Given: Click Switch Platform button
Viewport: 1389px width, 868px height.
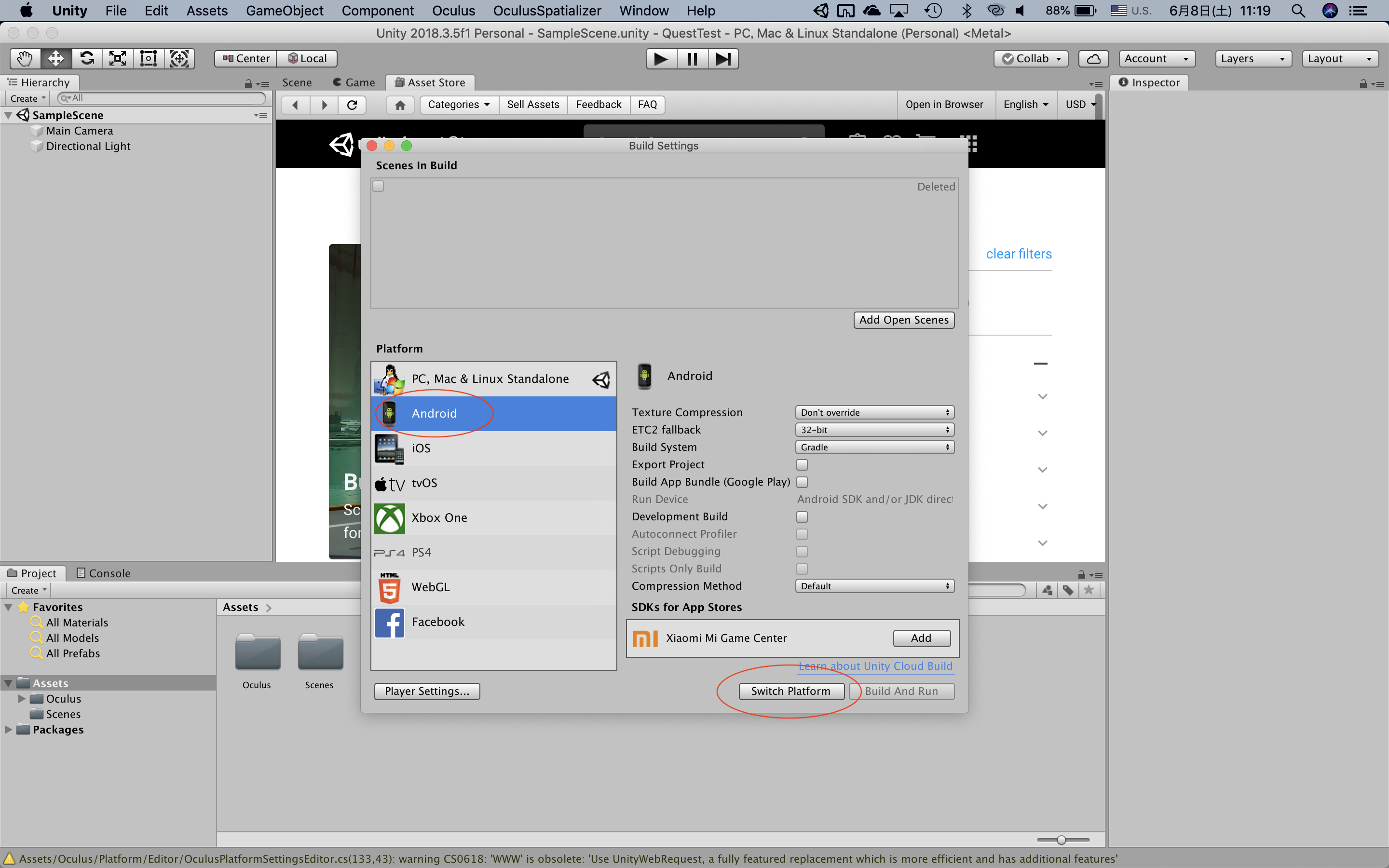Looking at the screenshot, I should (791, 691).
